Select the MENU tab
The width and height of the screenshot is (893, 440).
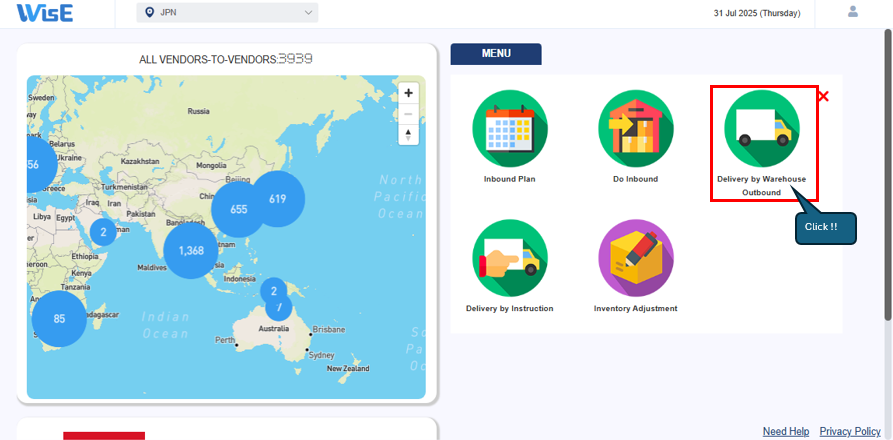tap(496, 54)
